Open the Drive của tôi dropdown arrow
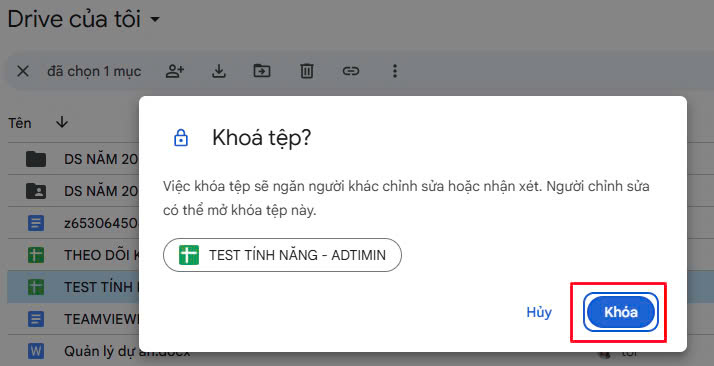The width and height of the screenshot is (714, 366). click(155, 20)
